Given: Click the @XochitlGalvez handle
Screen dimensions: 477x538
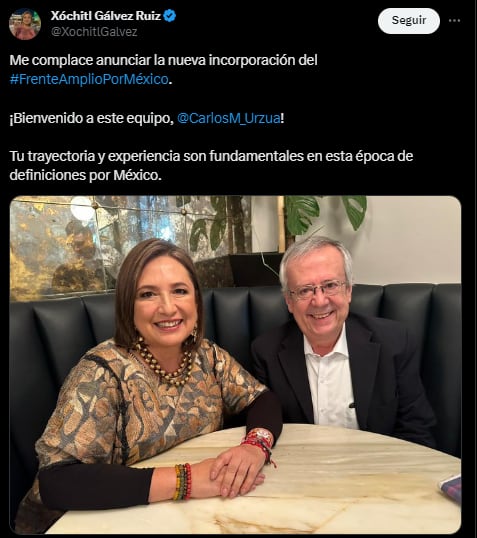Looking at the screenshot, I should (94, 32).
